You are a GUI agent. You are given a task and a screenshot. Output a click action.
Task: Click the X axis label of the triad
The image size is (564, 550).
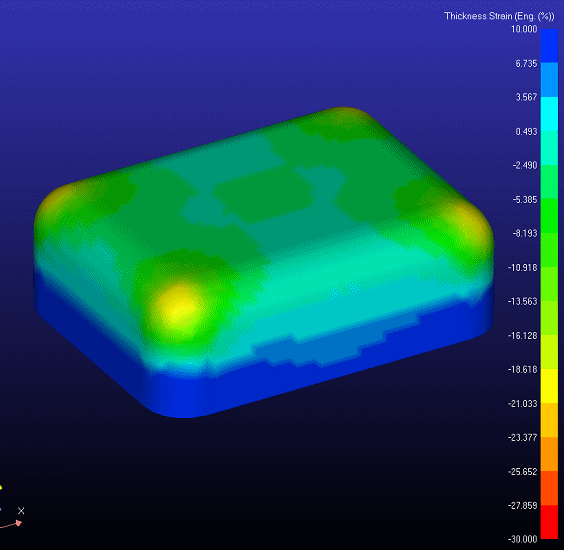[21, 510]
